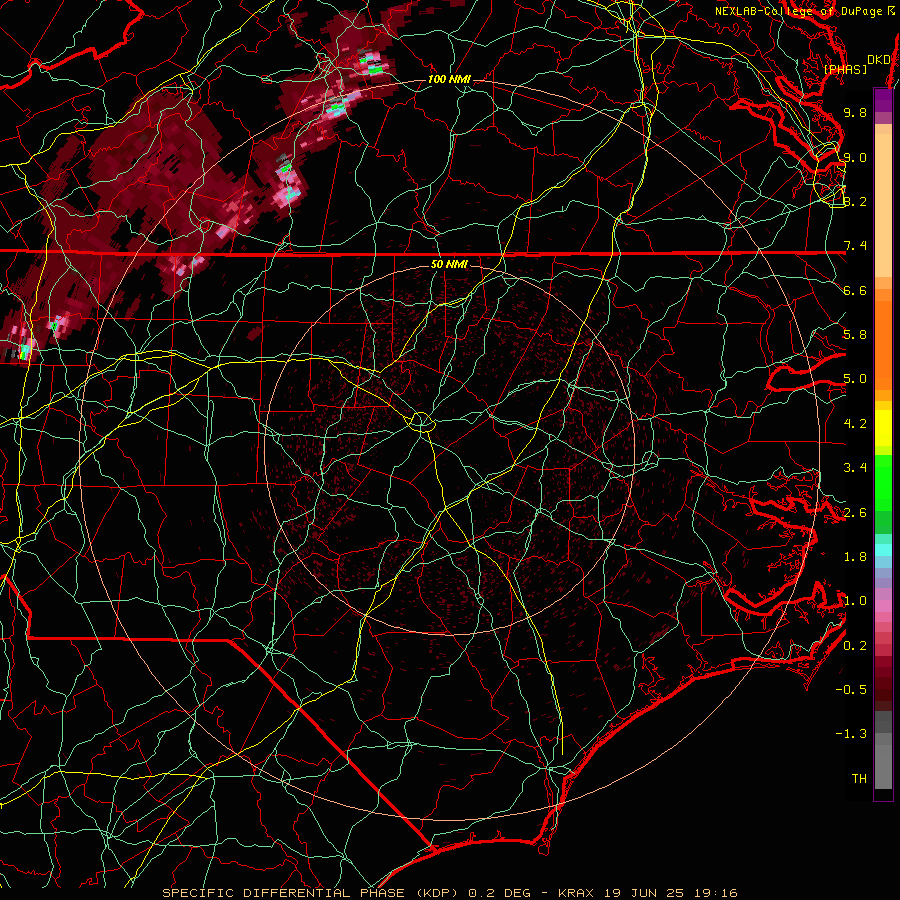This screenshot has height=900, width=900.
Task: Click the 8.2 scale value
Action: 855,201
